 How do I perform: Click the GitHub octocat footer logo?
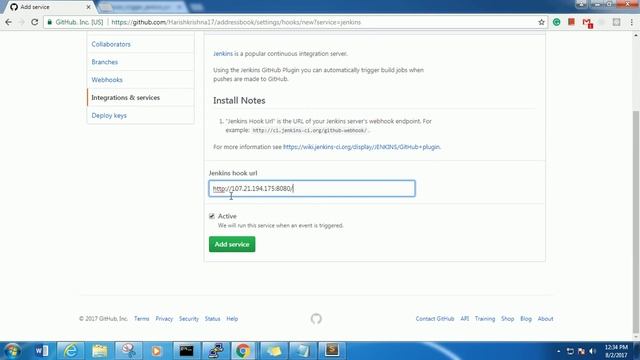316,319
